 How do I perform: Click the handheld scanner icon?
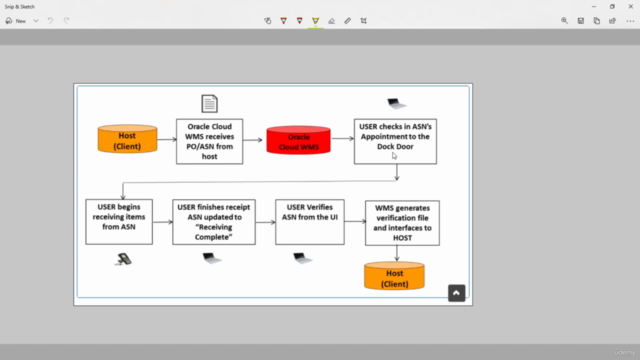click(x=124, y=259)
